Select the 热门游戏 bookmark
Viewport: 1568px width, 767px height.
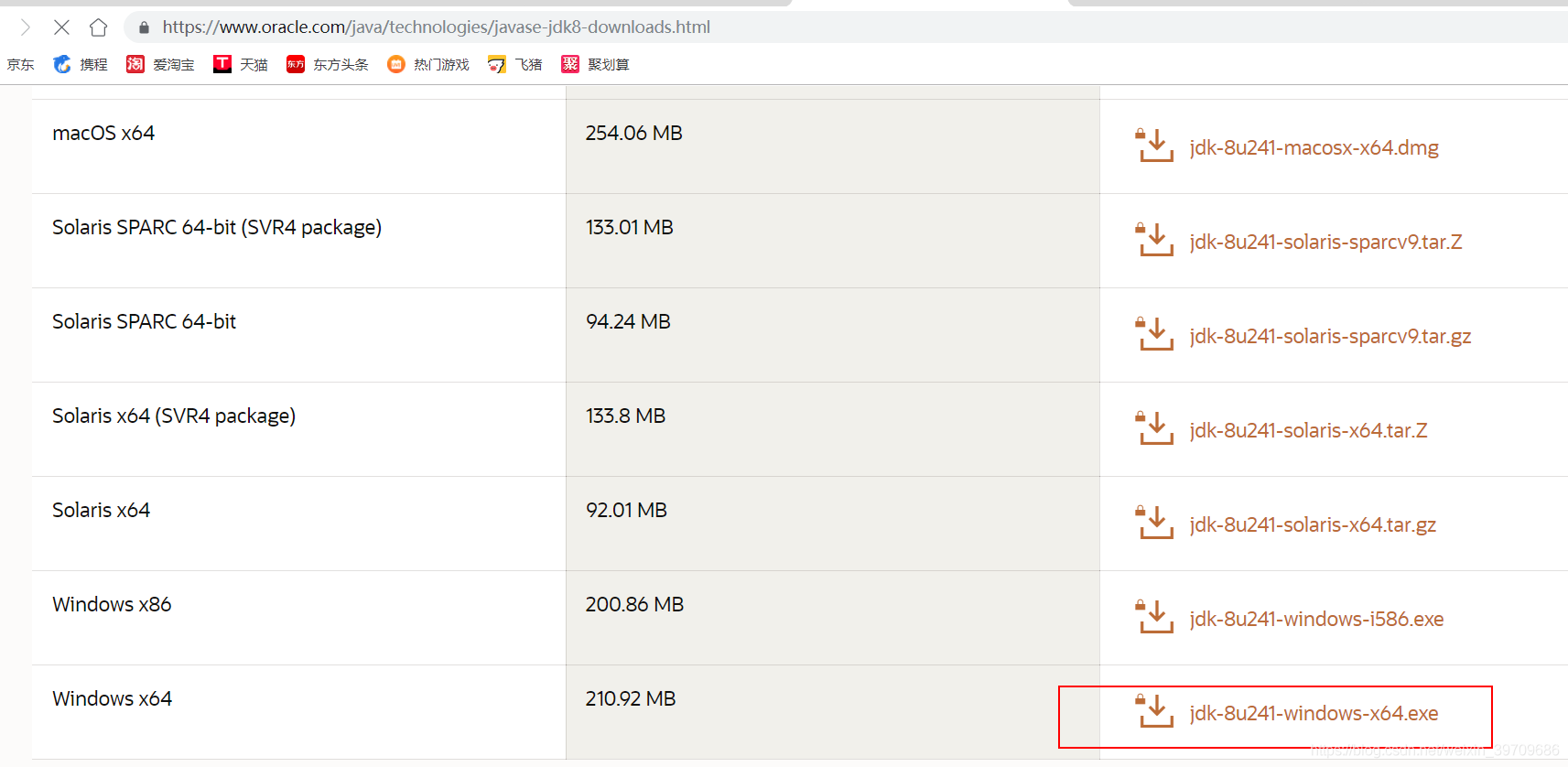coord(428,64)
